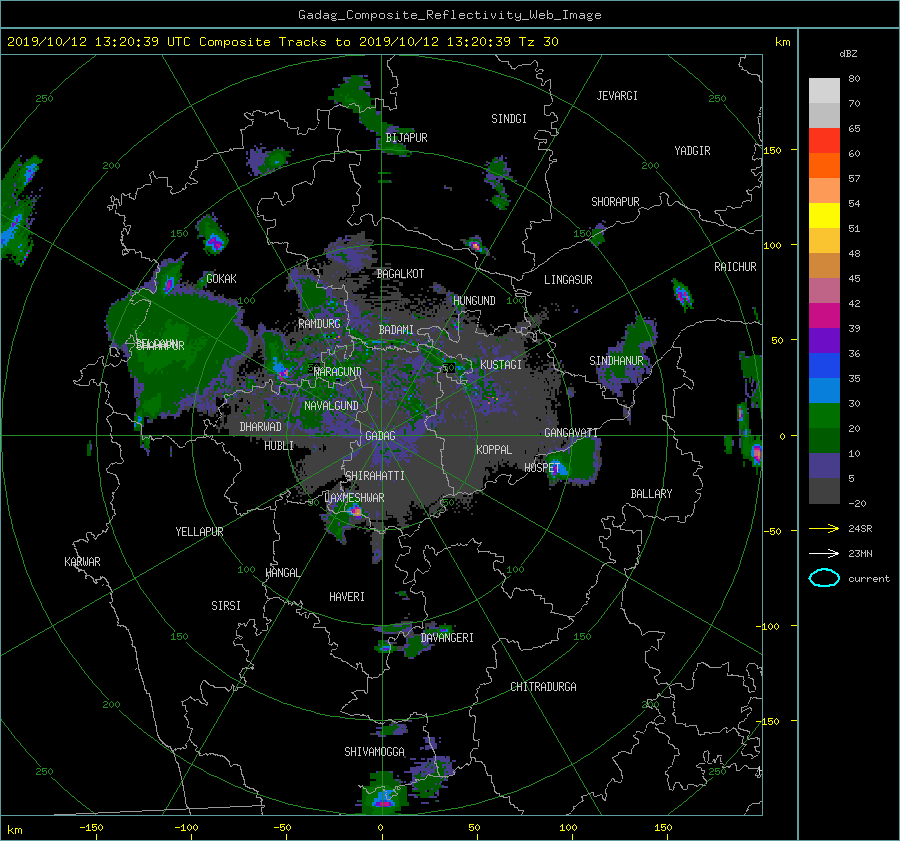
Task: Click the blue 36 dBZ legend swatch
Action: [x=824, y=365]
